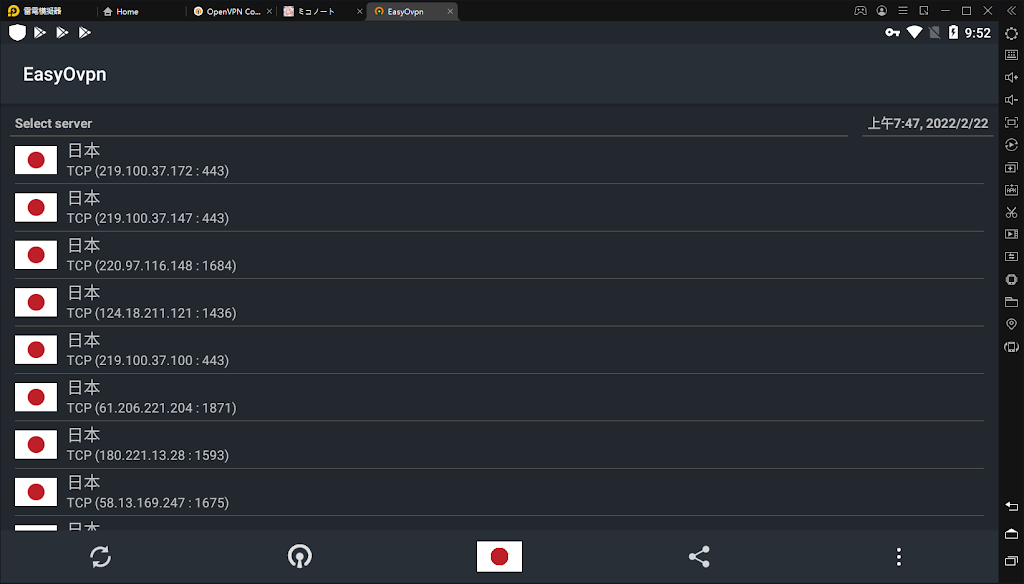The height and width of the screenshot is (584, 1024).
Task: Collapse sidebar with double chevron icon
Action: click(x=1012, y=11)
